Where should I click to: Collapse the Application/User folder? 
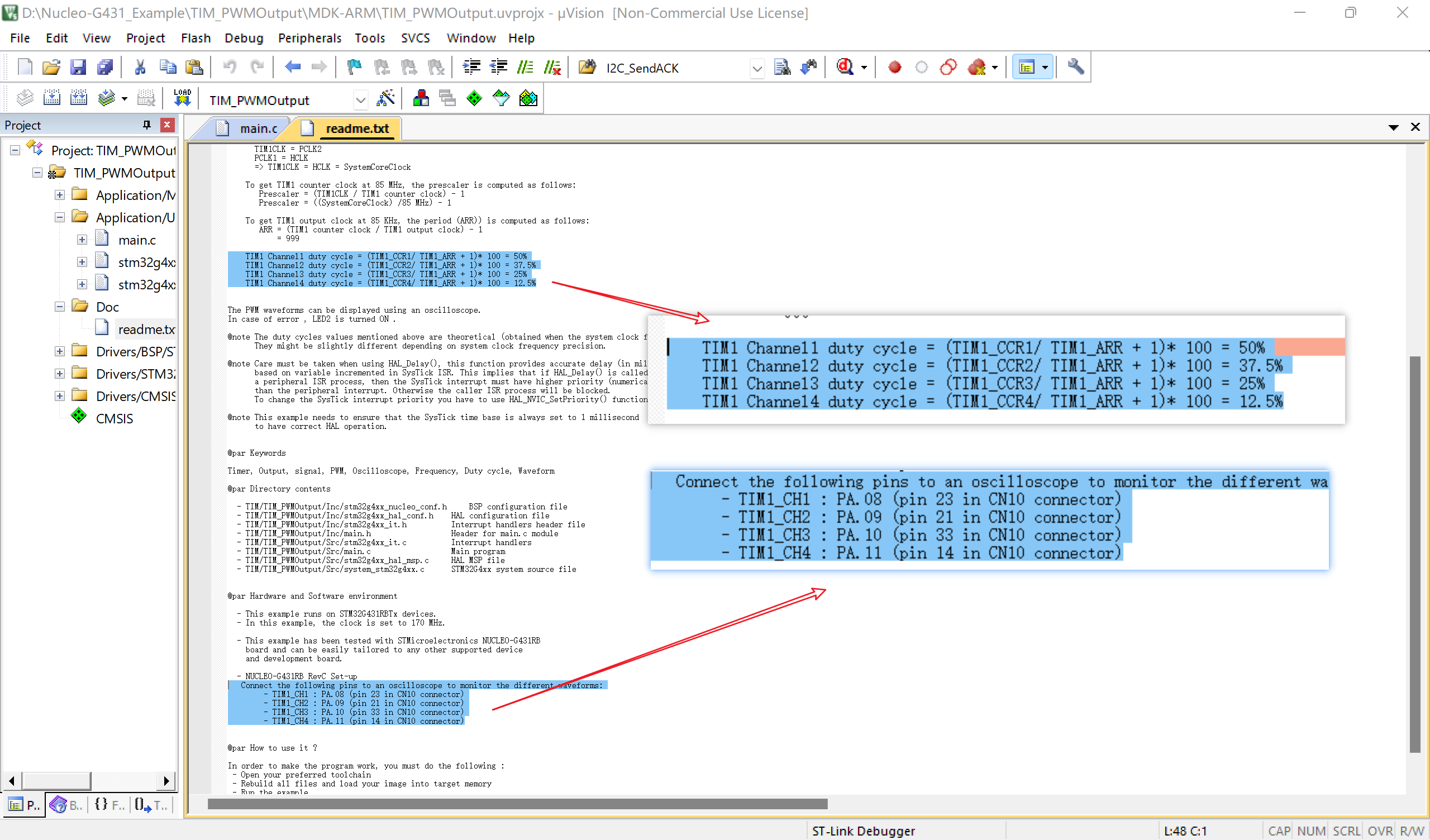tap(60, 217)
